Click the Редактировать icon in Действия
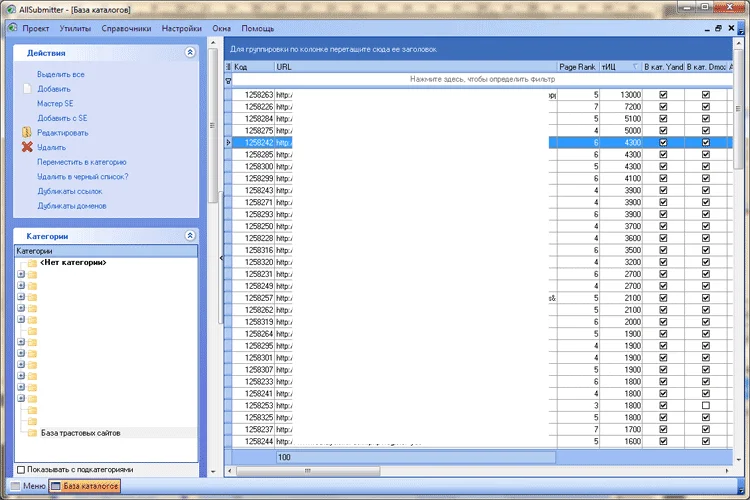 (x=27, y=132)
